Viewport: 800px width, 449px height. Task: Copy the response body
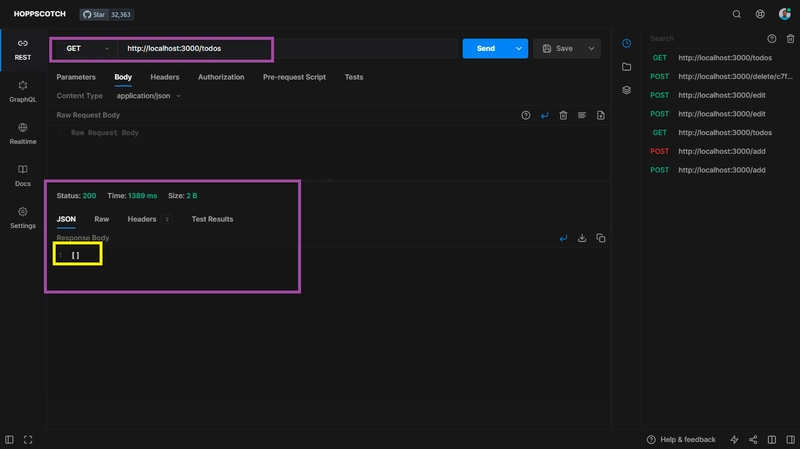point(601,238)
